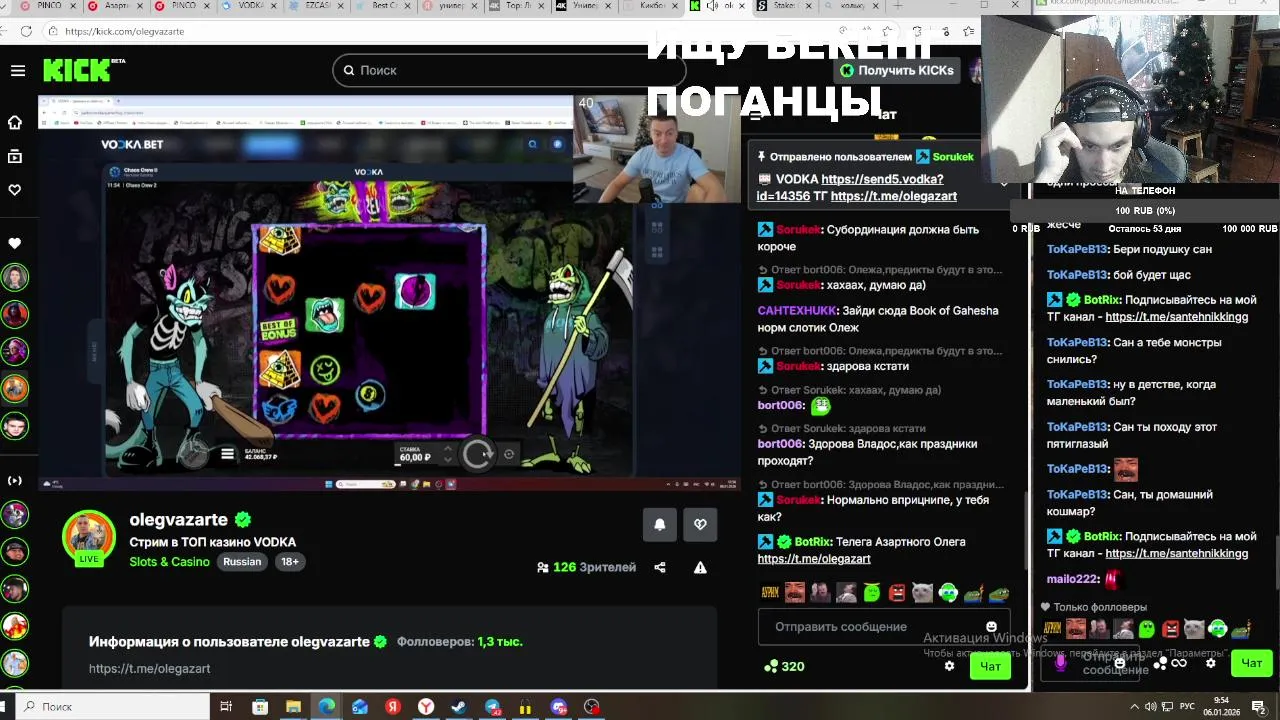1280x720 pixels.
Task: Open t.me/olegazart link in BotRix message
Action: [814, 559]
